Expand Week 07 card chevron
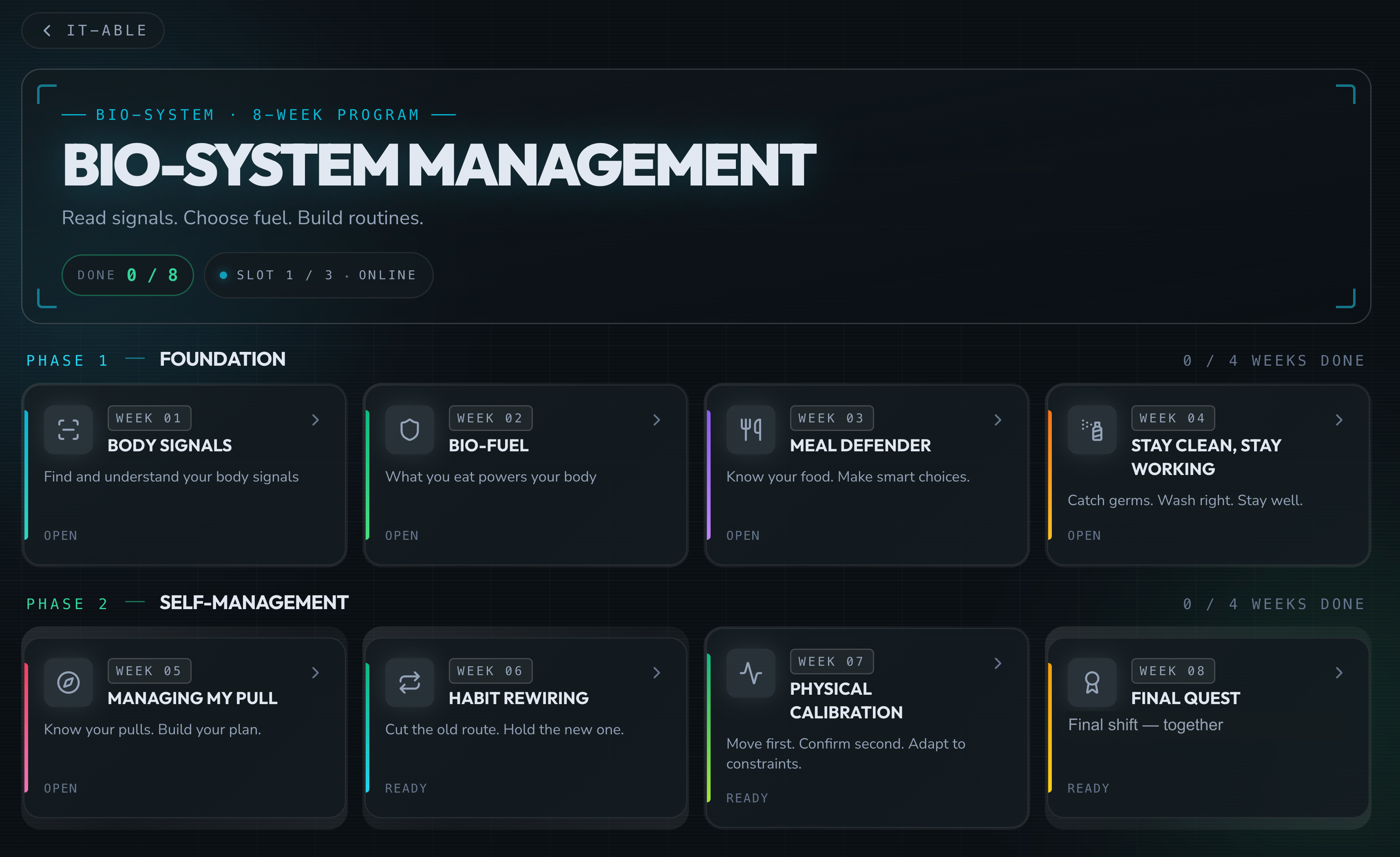The width and height of the screenshot is (1400, 857). pyautogui.click(x=998, y=663)
